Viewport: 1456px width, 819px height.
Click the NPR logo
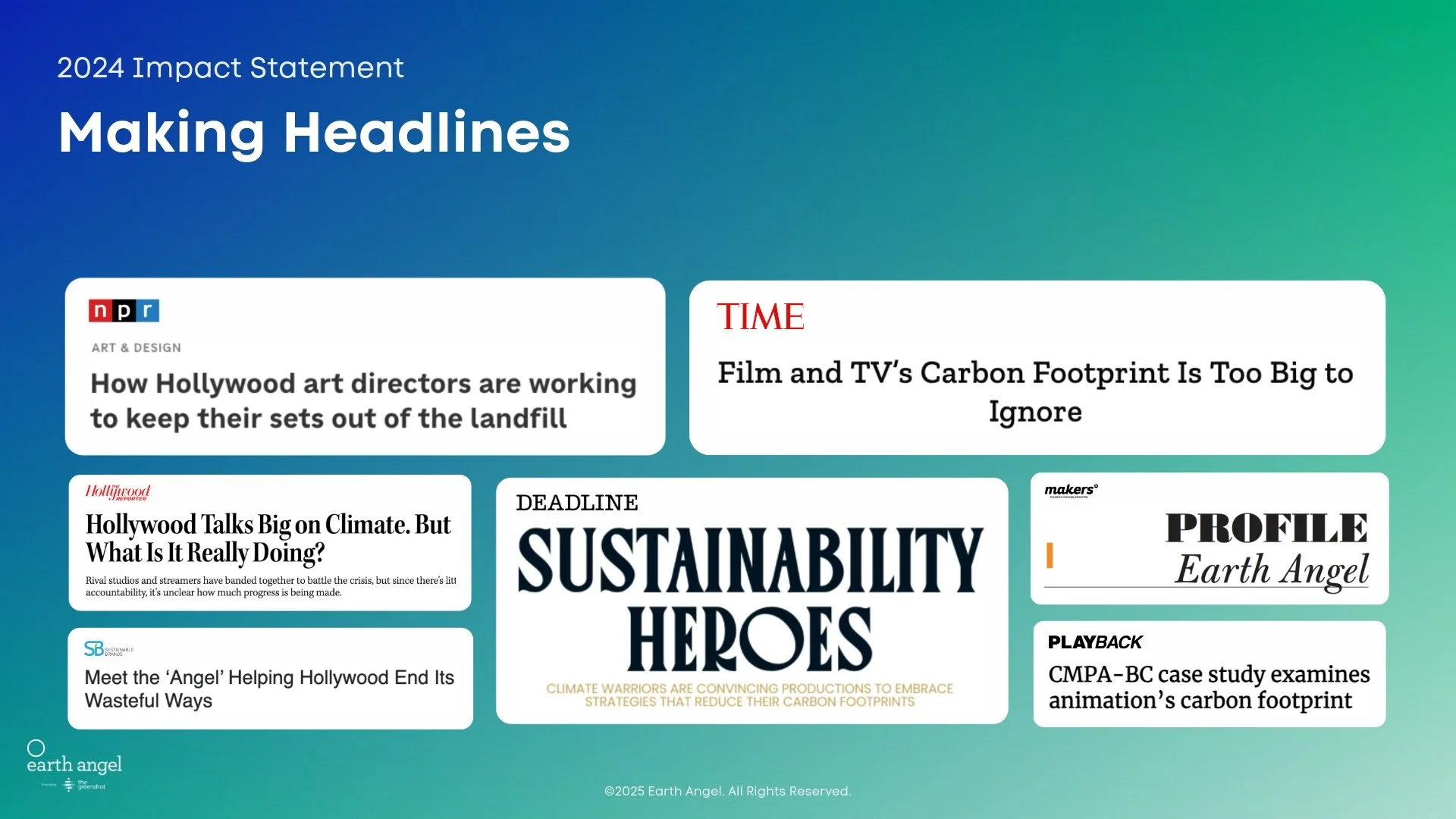124,311
